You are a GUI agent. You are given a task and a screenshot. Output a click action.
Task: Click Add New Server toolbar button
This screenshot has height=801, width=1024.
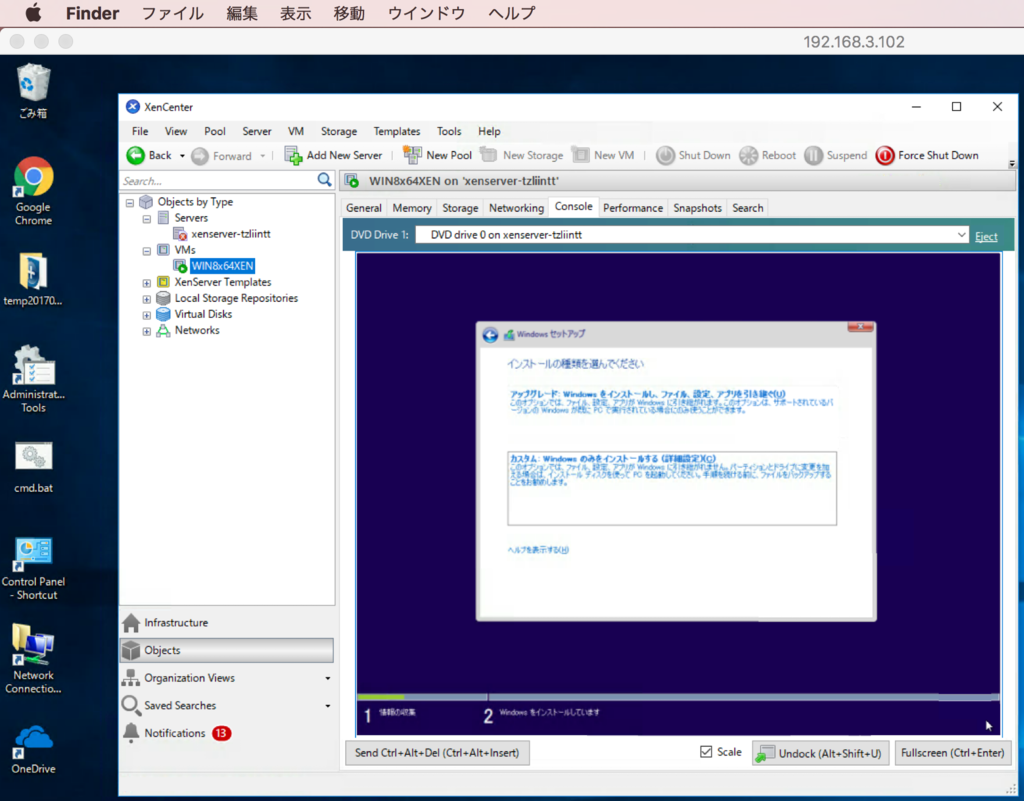tap(333, 155)
